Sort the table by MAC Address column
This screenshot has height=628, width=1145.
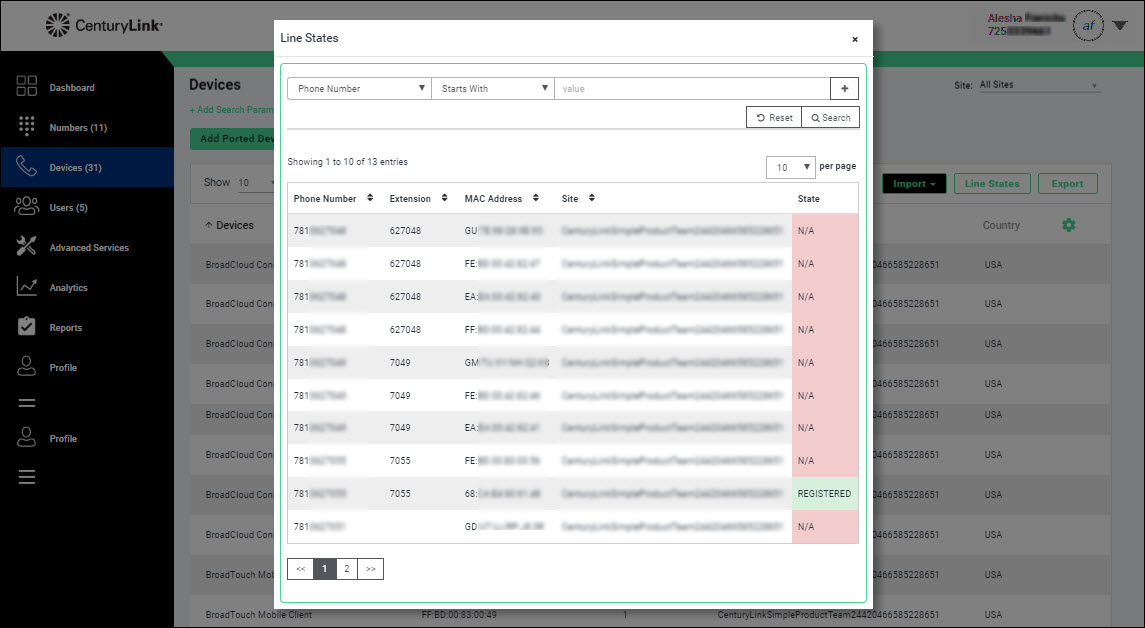pyautogui.click(x=501, y=199)
